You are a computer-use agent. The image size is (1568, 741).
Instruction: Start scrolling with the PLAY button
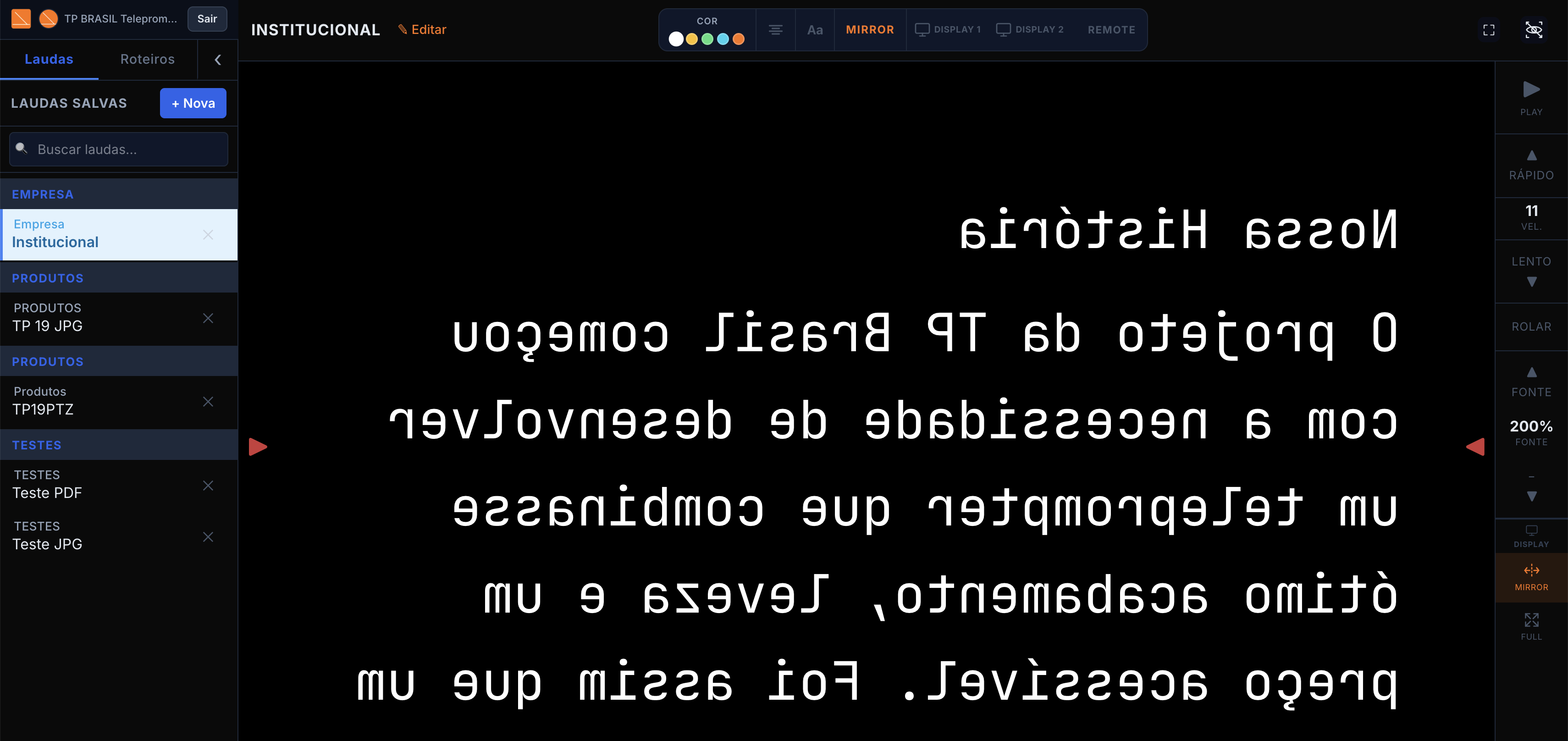click(1531, 98)
